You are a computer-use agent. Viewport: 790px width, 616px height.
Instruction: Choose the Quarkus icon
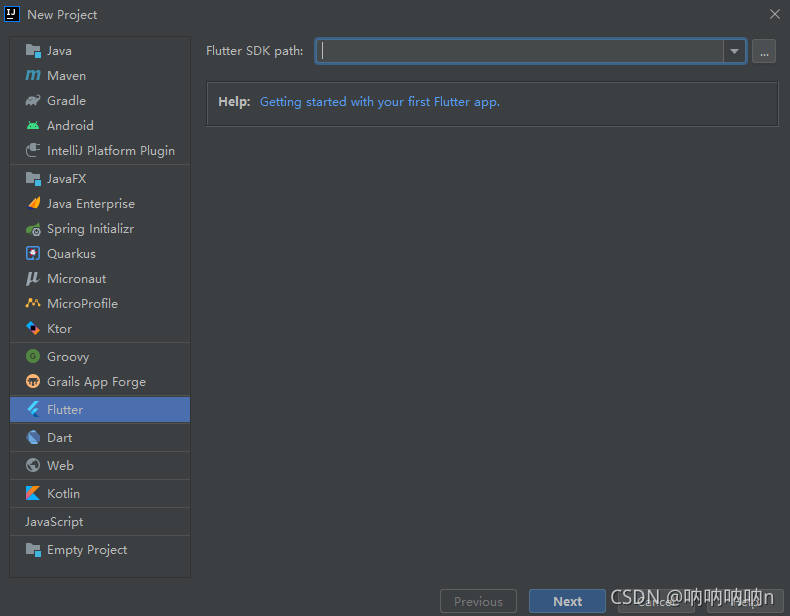pyautogui.click(x=33, y=253)
